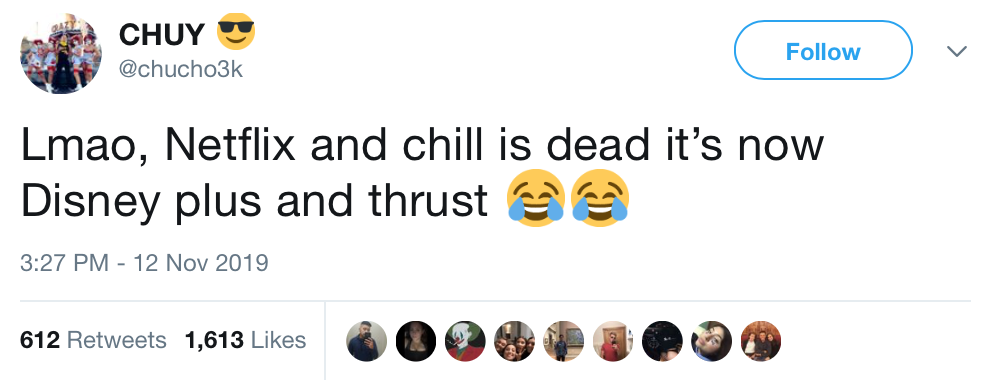Image resolution: width=996 pixels, height=380 pixels.
Task: Open liker avatar with dark black background portrait
Action: (416, 341)
